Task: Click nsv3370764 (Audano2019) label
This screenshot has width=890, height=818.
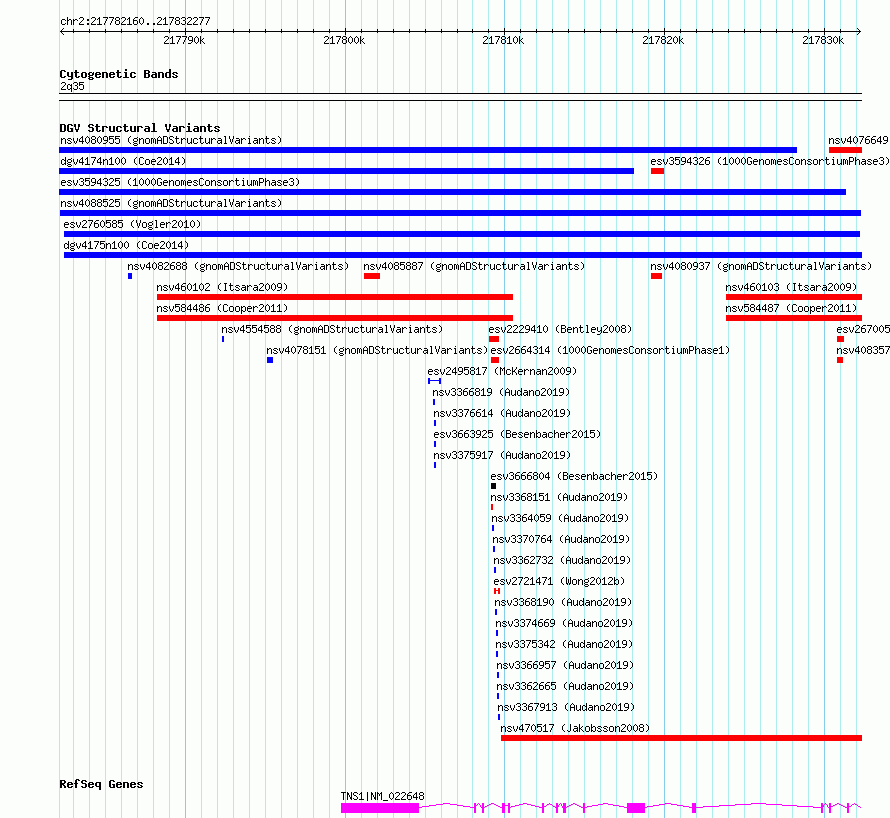Action: (x=561, y=539)
